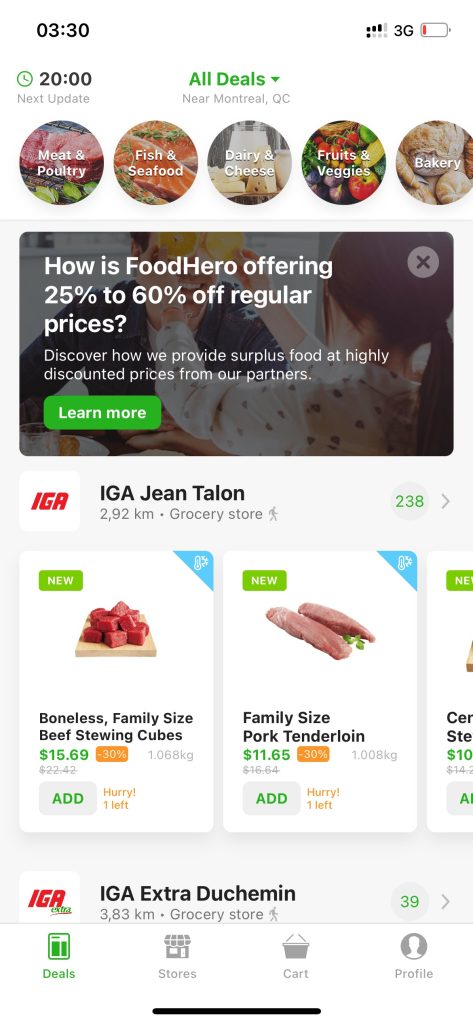Switch to the Stores tab

click(x=177, y=957)
